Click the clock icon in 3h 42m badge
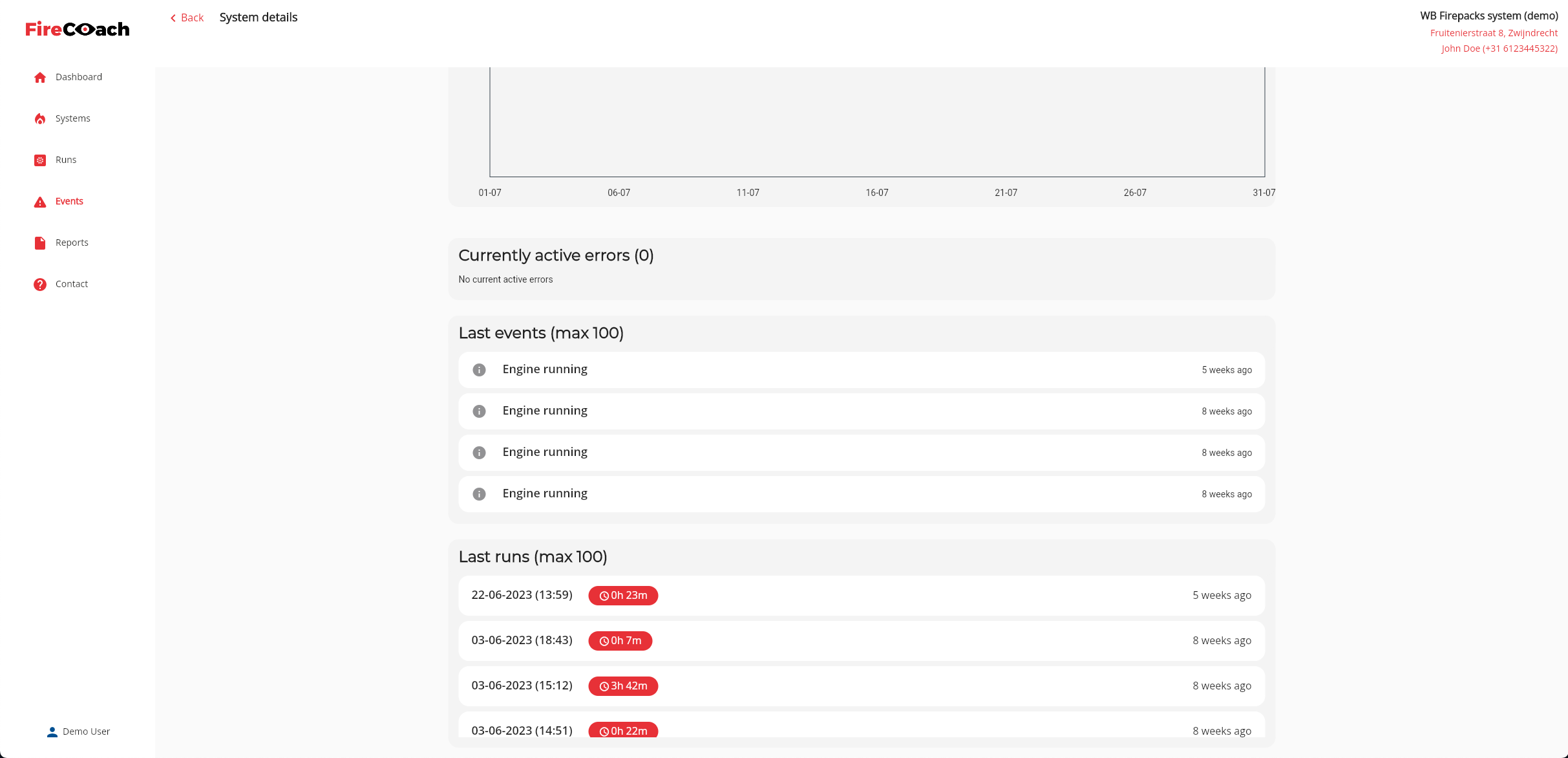This screenshot has height=758, width=1568. point(604,687)
